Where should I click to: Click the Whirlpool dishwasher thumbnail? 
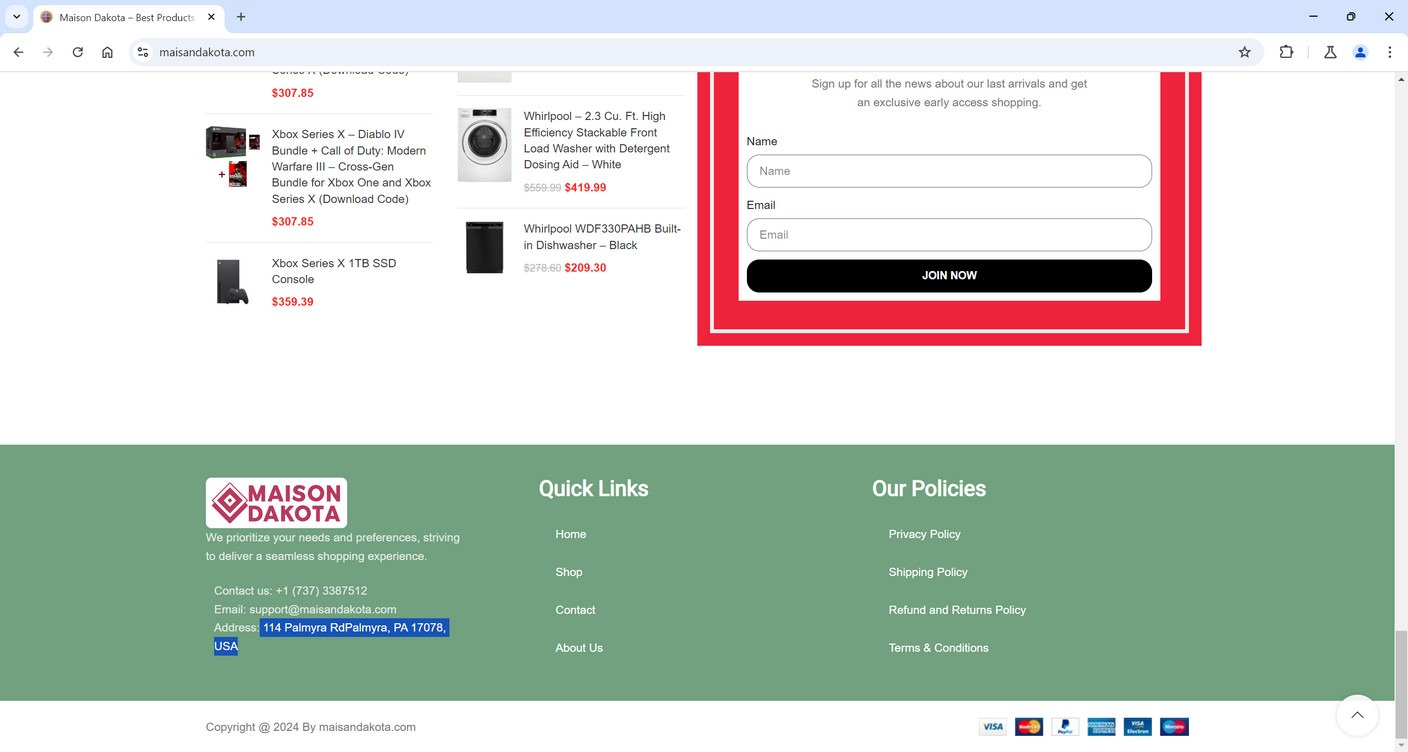pos(484,247)
